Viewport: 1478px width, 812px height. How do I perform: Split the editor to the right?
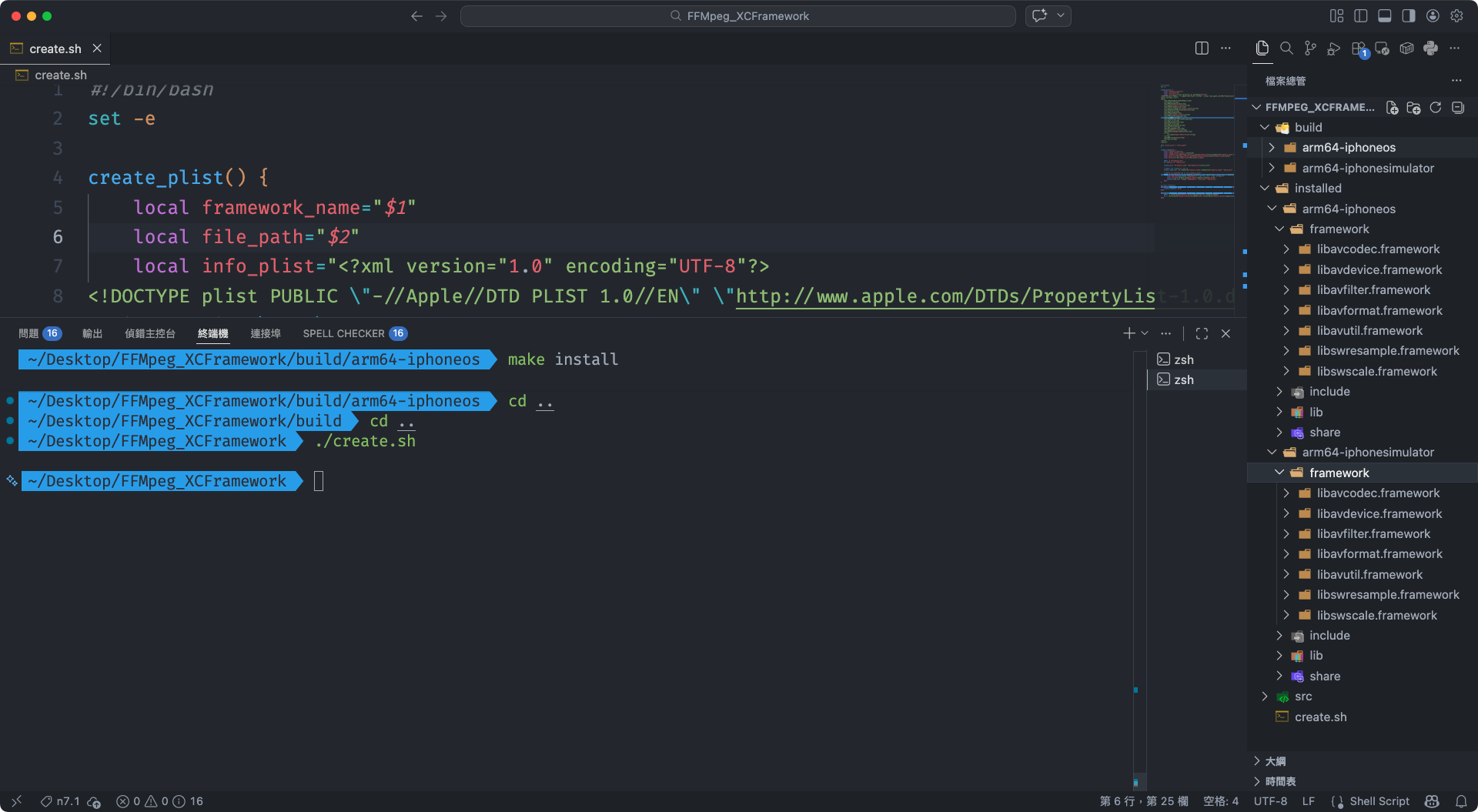pyautogui.click(x=1202, y=48)
